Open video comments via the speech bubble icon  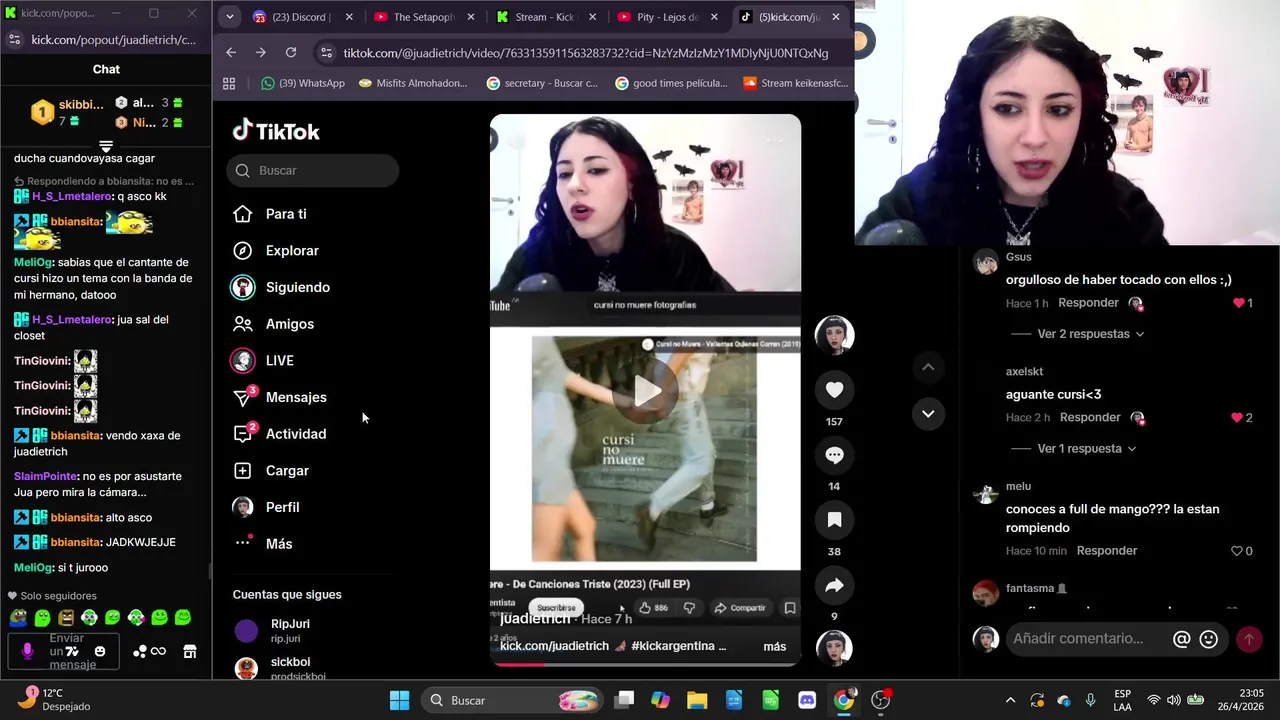click(x=834, y=455)
